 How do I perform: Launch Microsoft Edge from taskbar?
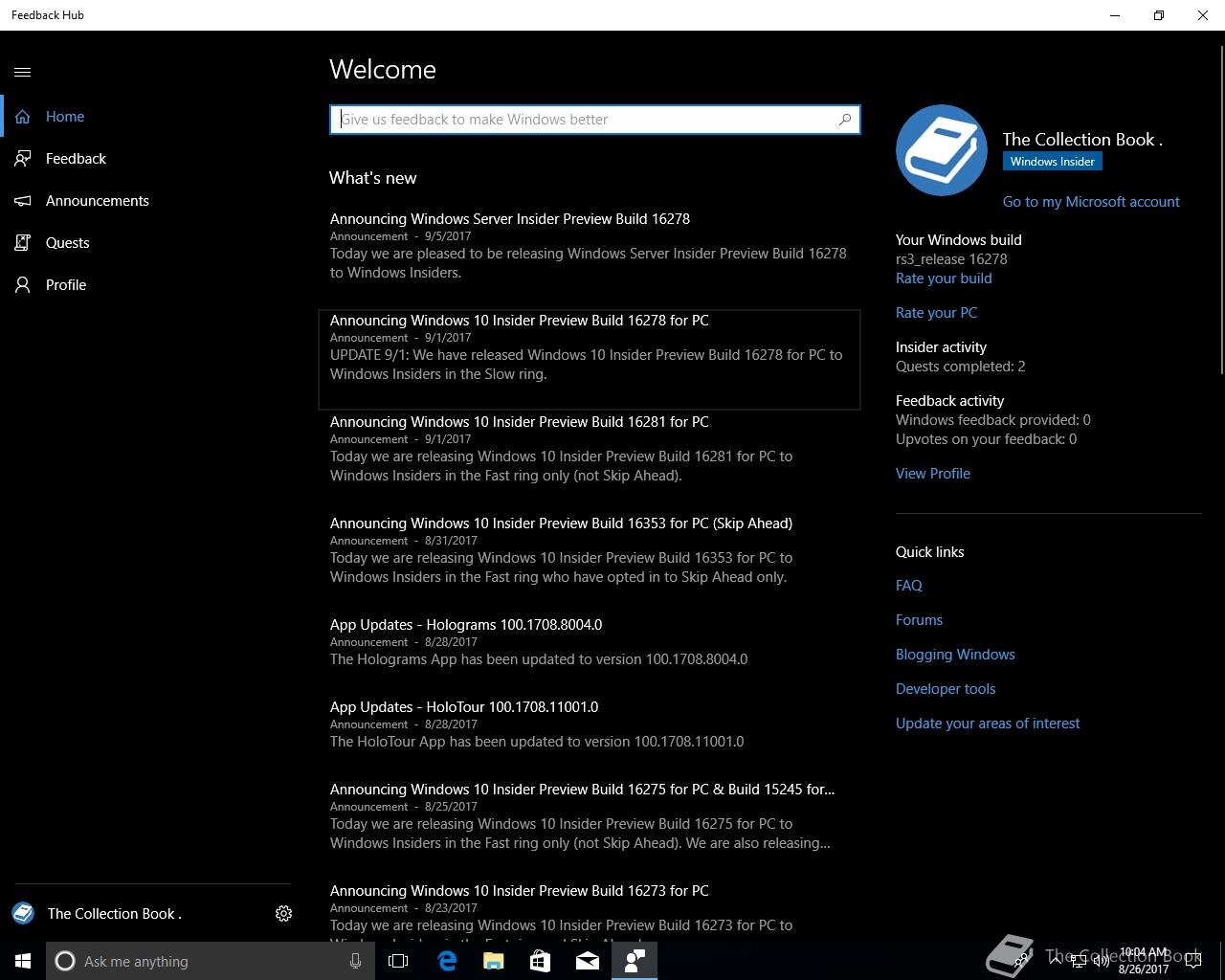click(x=446, y=961)
